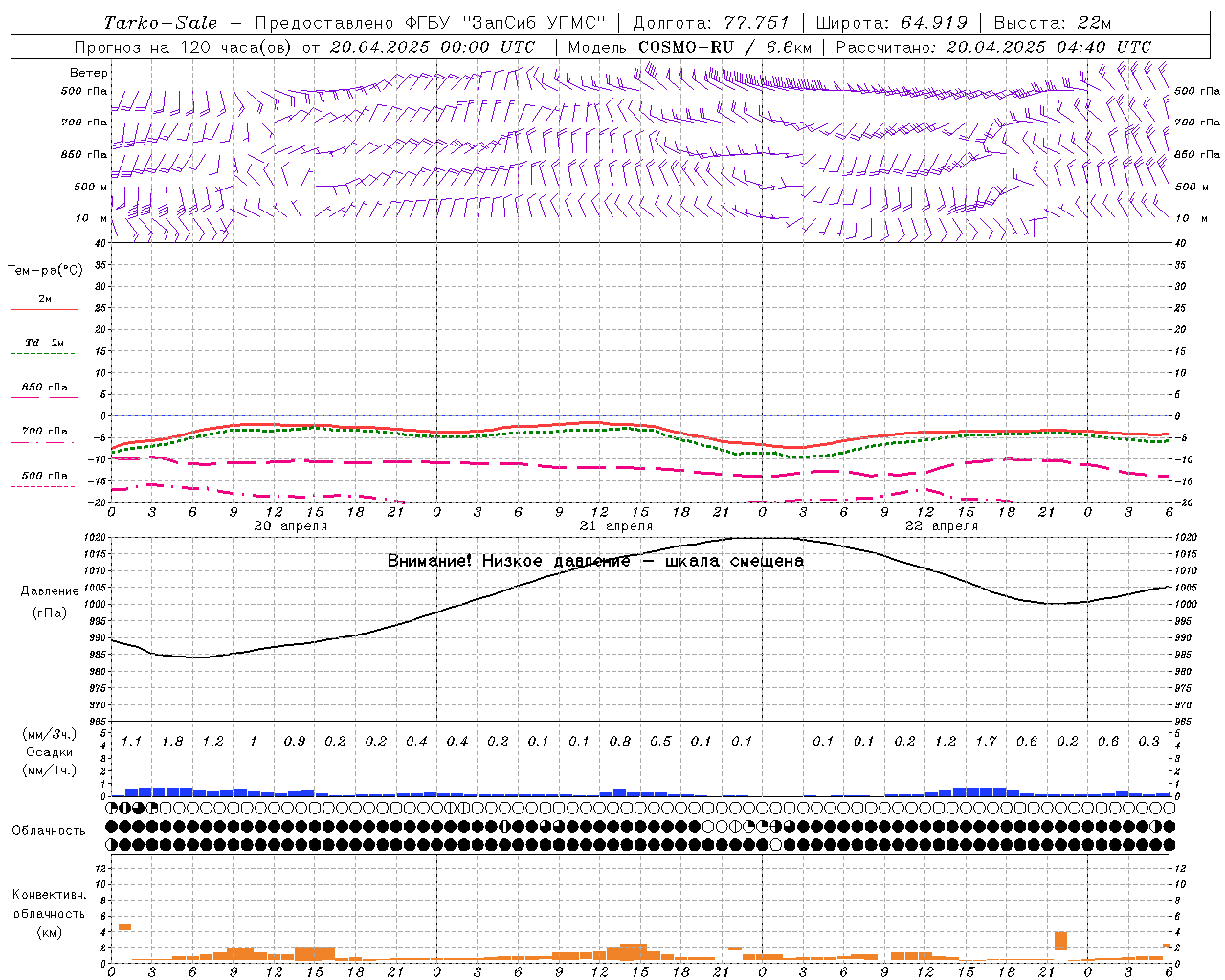This screenshot has height=980, width=1225.
Task: Click "Рассчитано: 20.04.2025 04:40 UTC" text
Action: [x=993, y=47]
